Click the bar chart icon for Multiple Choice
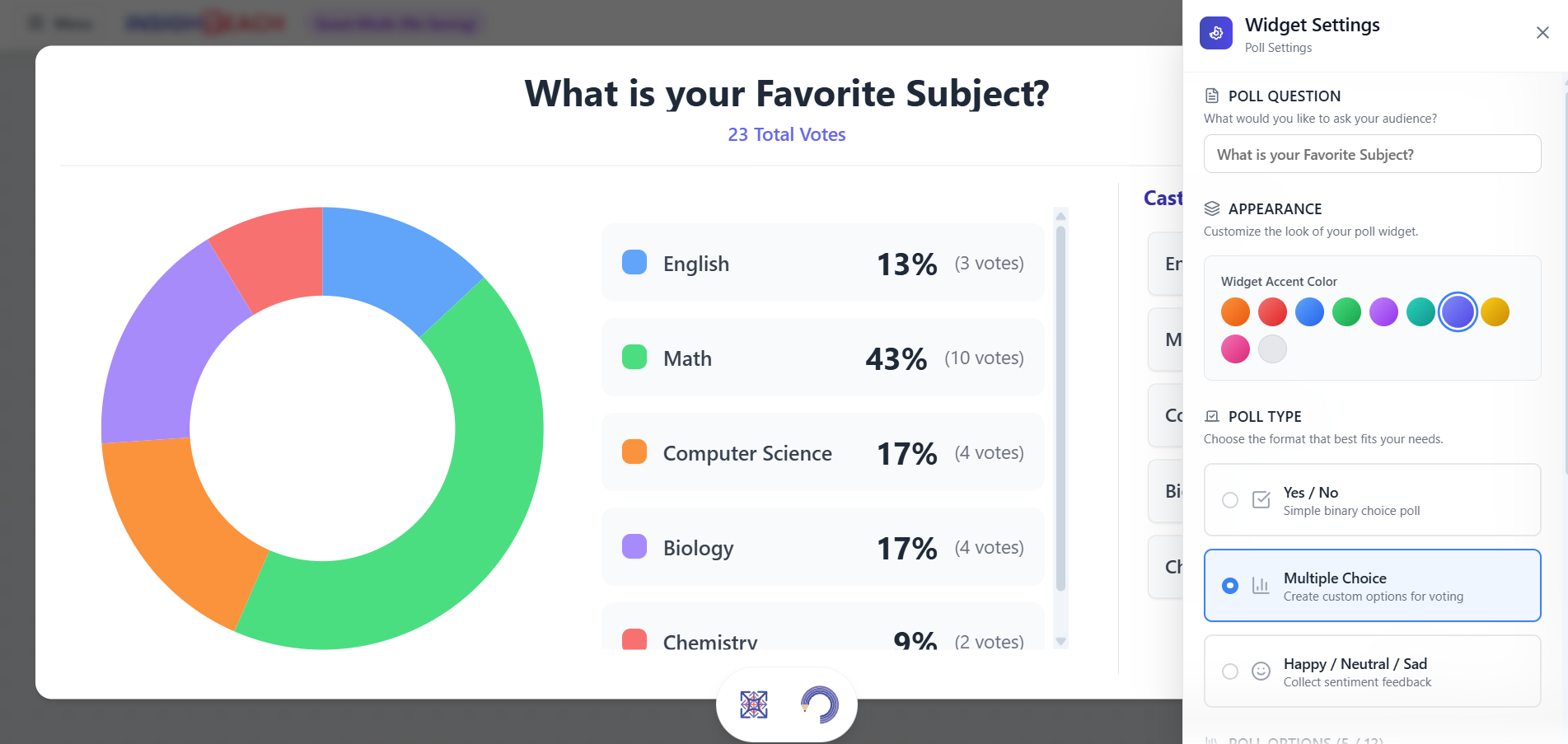The image size is (1568, 744). click(1261, 586)
